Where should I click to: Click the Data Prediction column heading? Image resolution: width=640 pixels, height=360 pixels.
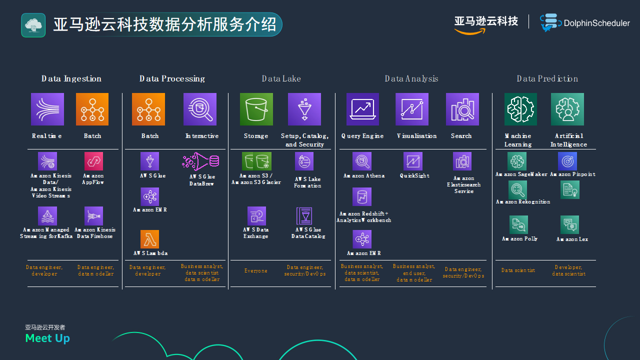pos(547,79)
